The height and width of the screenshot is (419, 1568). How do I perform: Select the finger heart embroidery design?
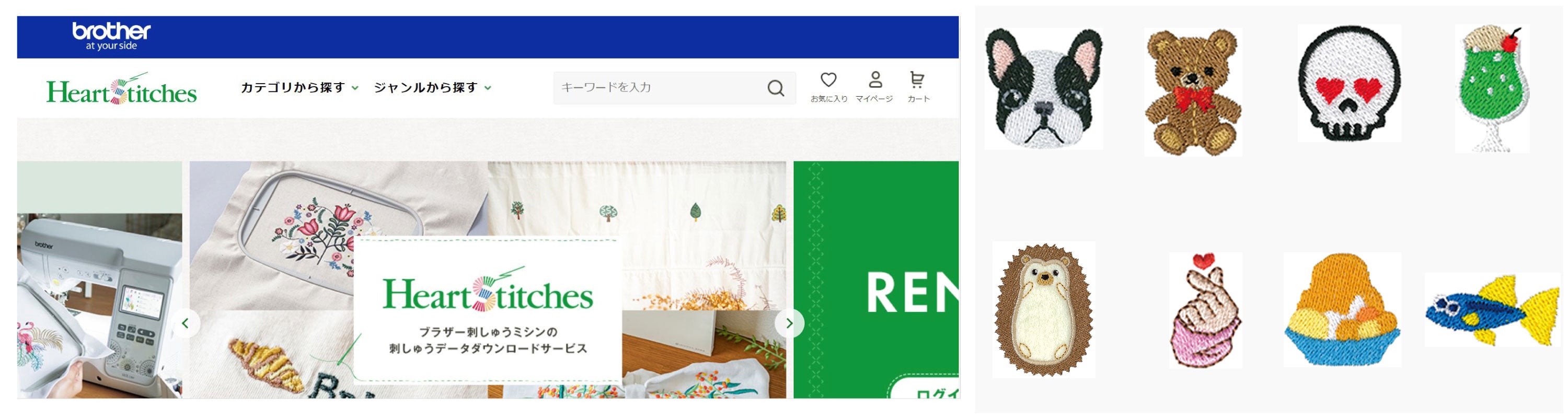coord(1206,310)
